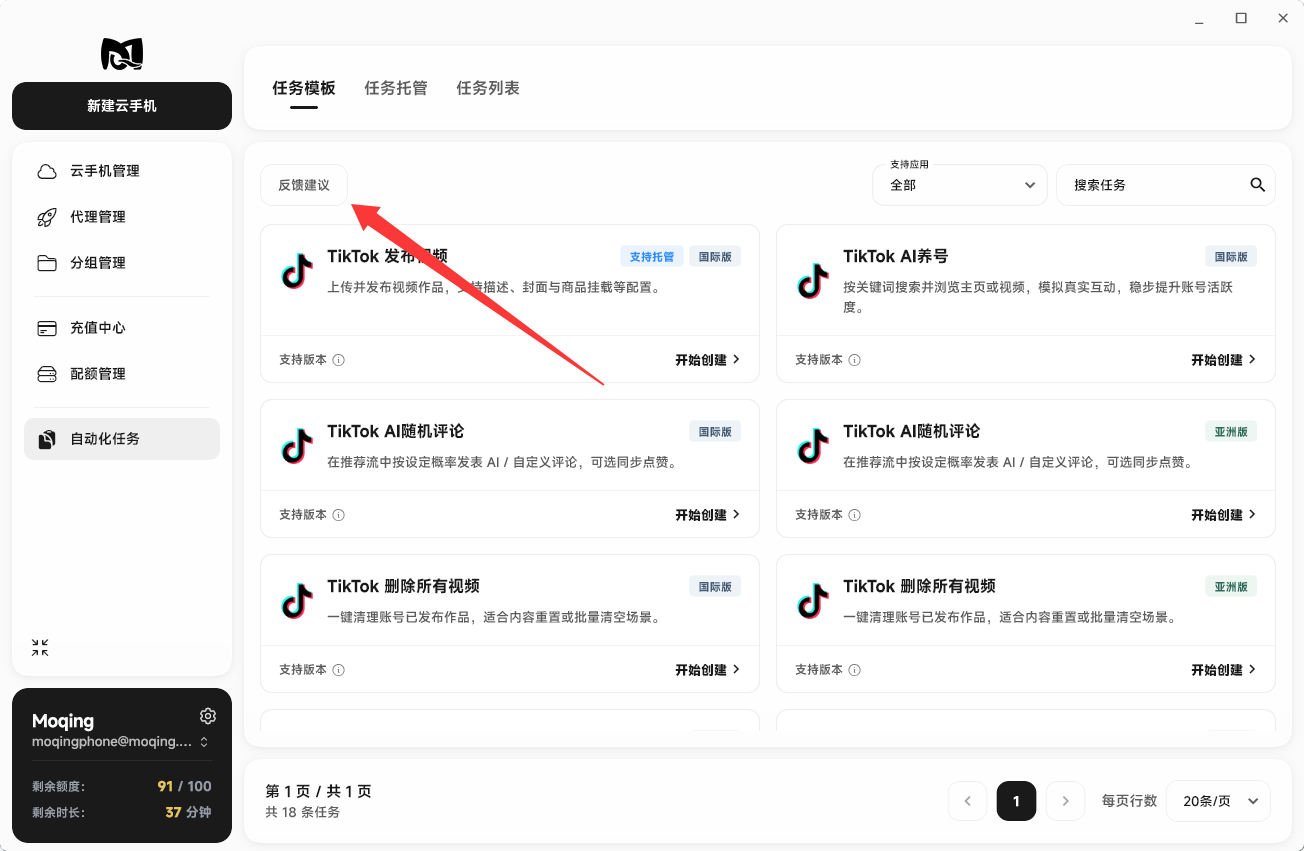Select 自动化任务 in sidebar
The image size is (1304, 851).
pyautogui.click(x=122, y=439)
